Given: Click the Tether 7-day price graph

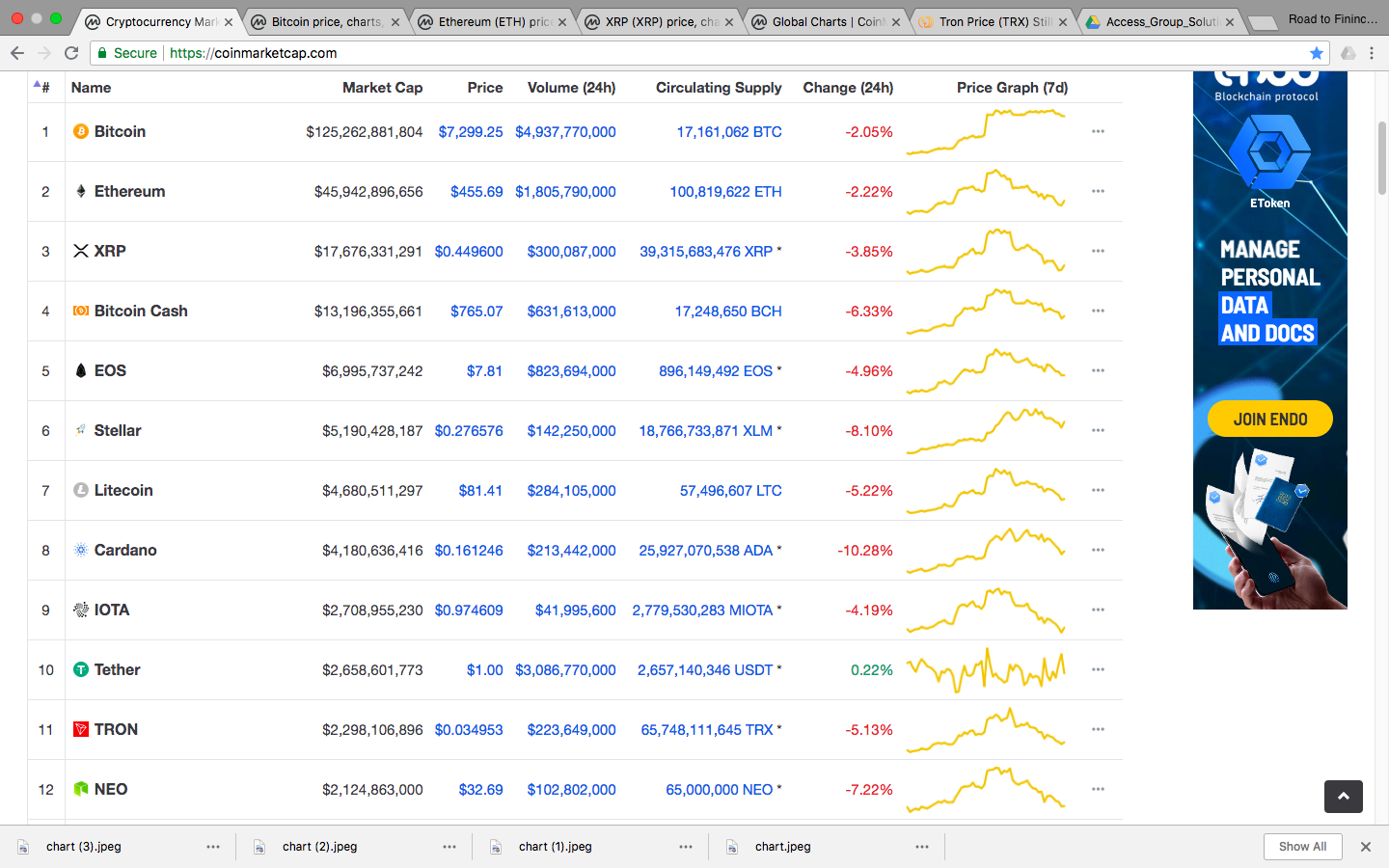Looking at the screenshot, I should (x=986, y=669).
